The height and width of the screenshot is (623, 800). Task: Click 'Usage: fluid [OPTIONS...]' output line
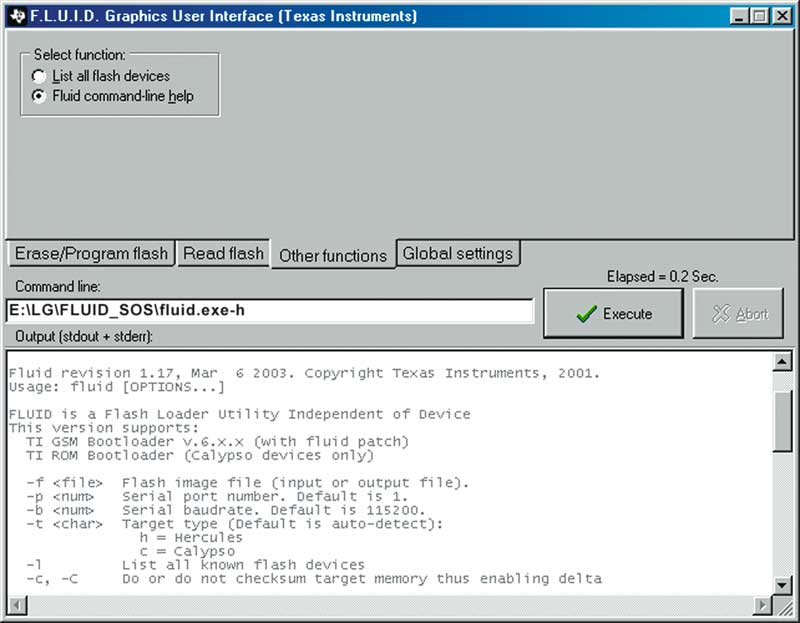coord(116,387)
